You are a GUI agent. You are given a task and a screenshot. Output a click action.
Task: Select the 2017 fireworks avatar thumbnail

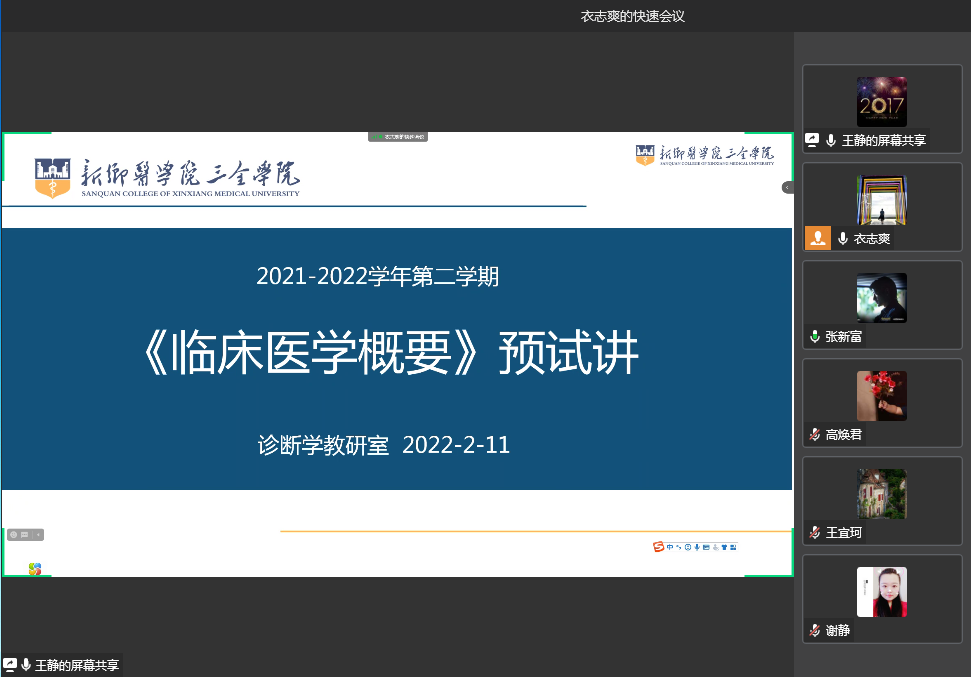point(881,102)
